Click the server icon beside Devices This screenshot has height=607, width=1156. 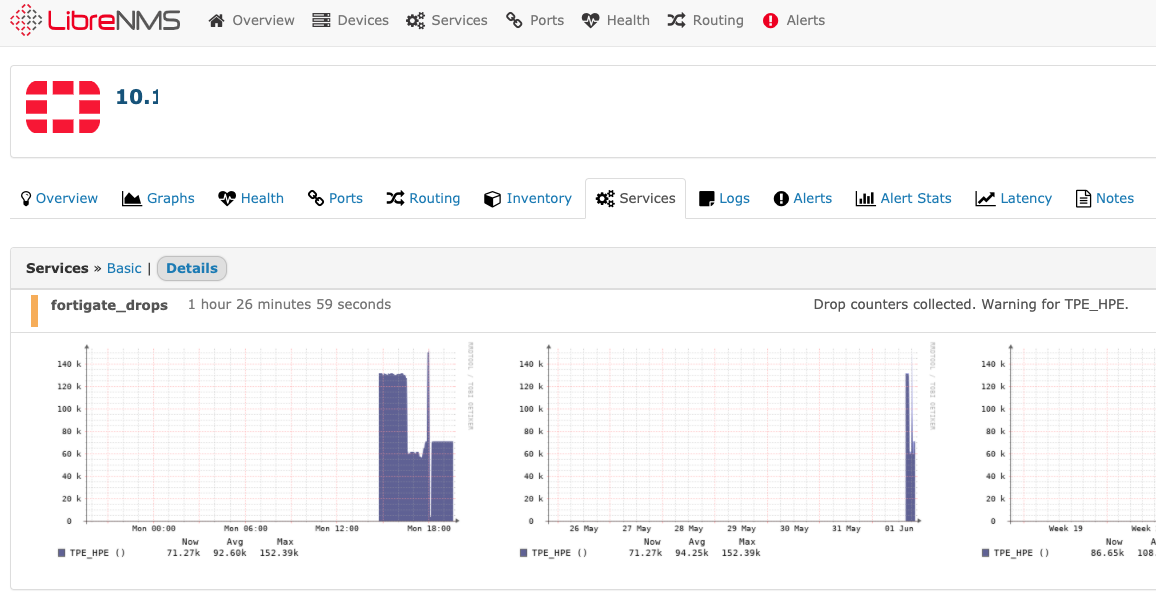tap(321, 21)
